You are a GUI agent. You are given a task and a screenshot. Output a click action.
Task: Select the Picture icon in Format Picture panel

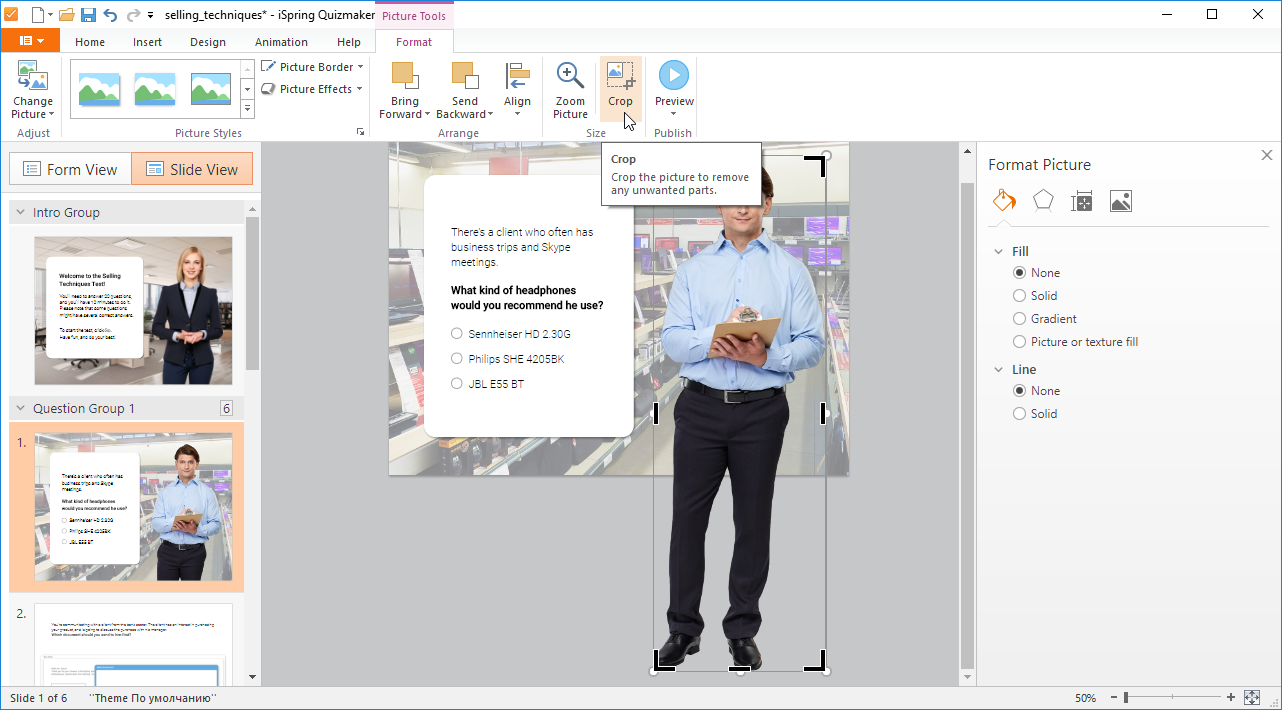(x=1120, y=200)
